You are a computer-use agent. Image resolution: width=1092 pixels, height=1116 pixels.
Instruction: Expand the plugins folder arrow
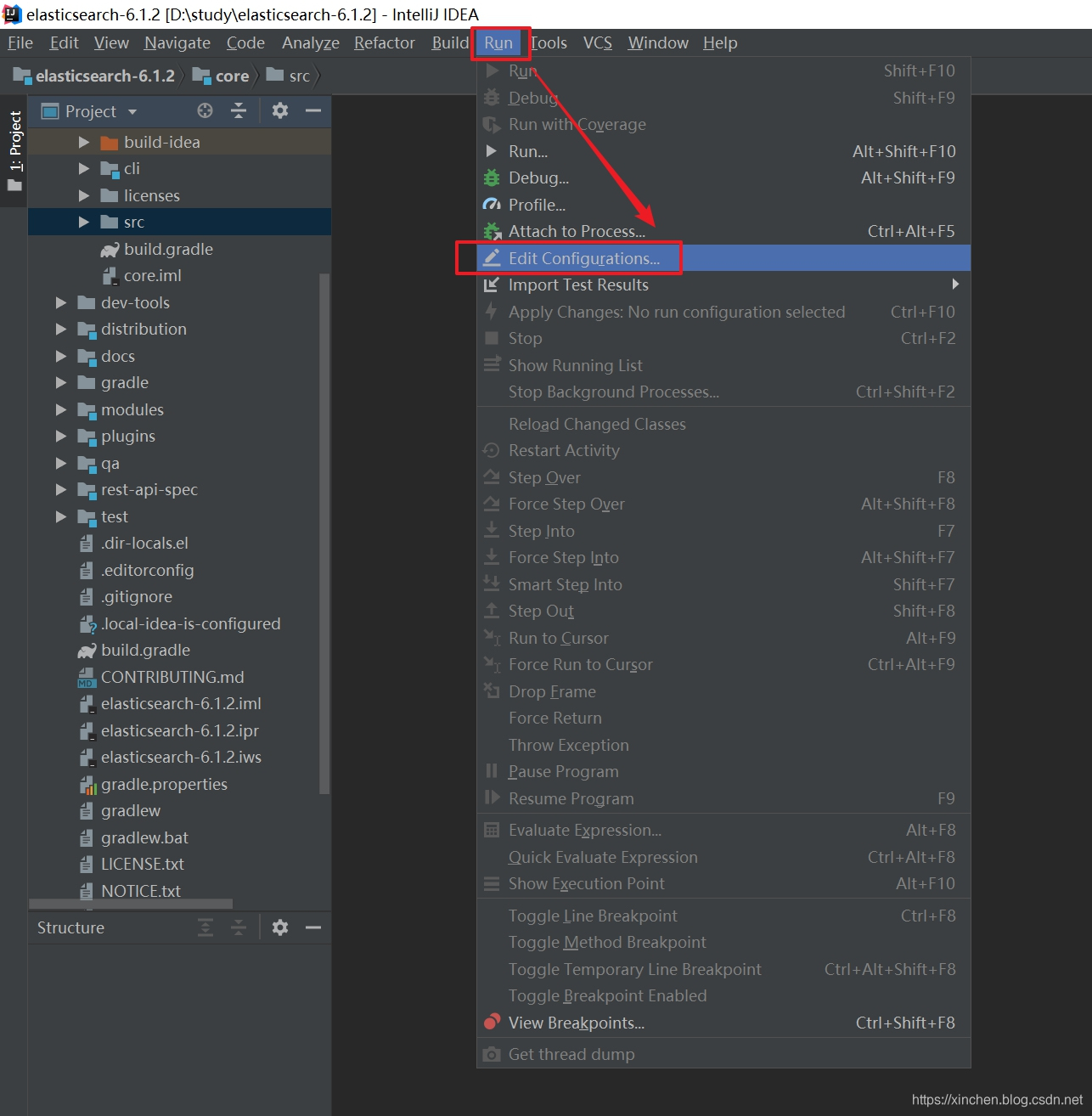pos(61,436)
